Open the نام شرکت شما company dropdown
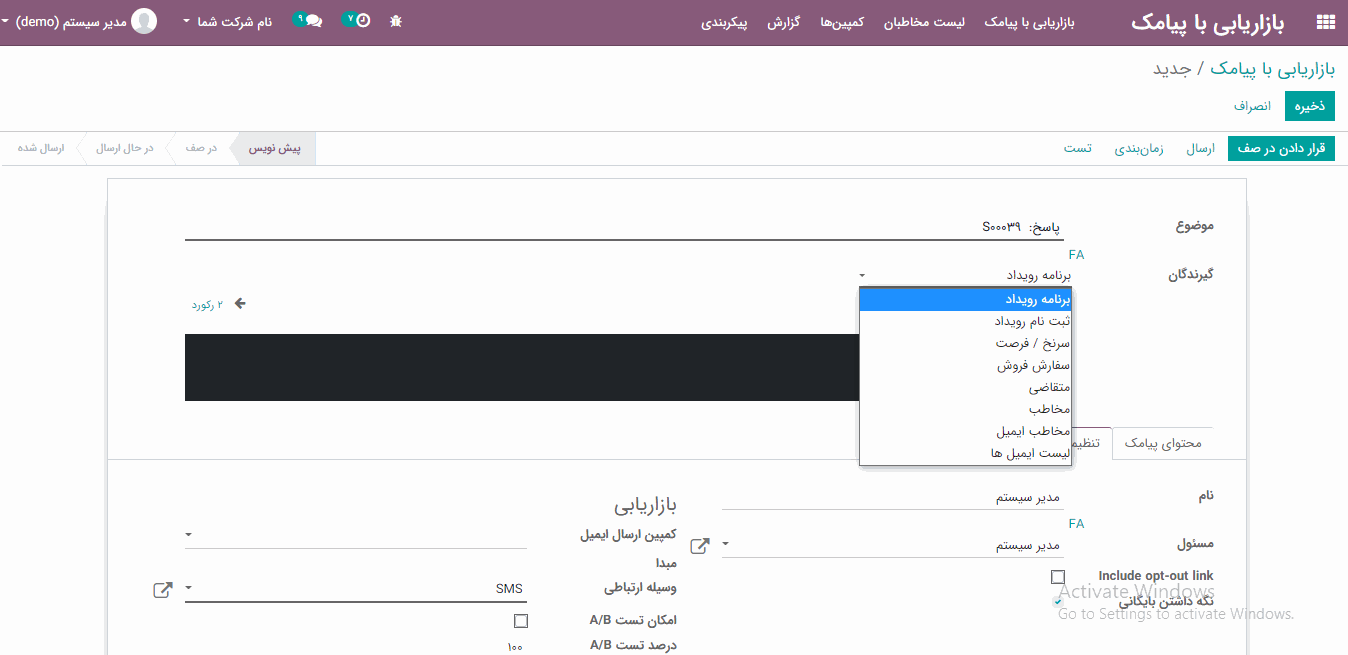 [228, 21]
